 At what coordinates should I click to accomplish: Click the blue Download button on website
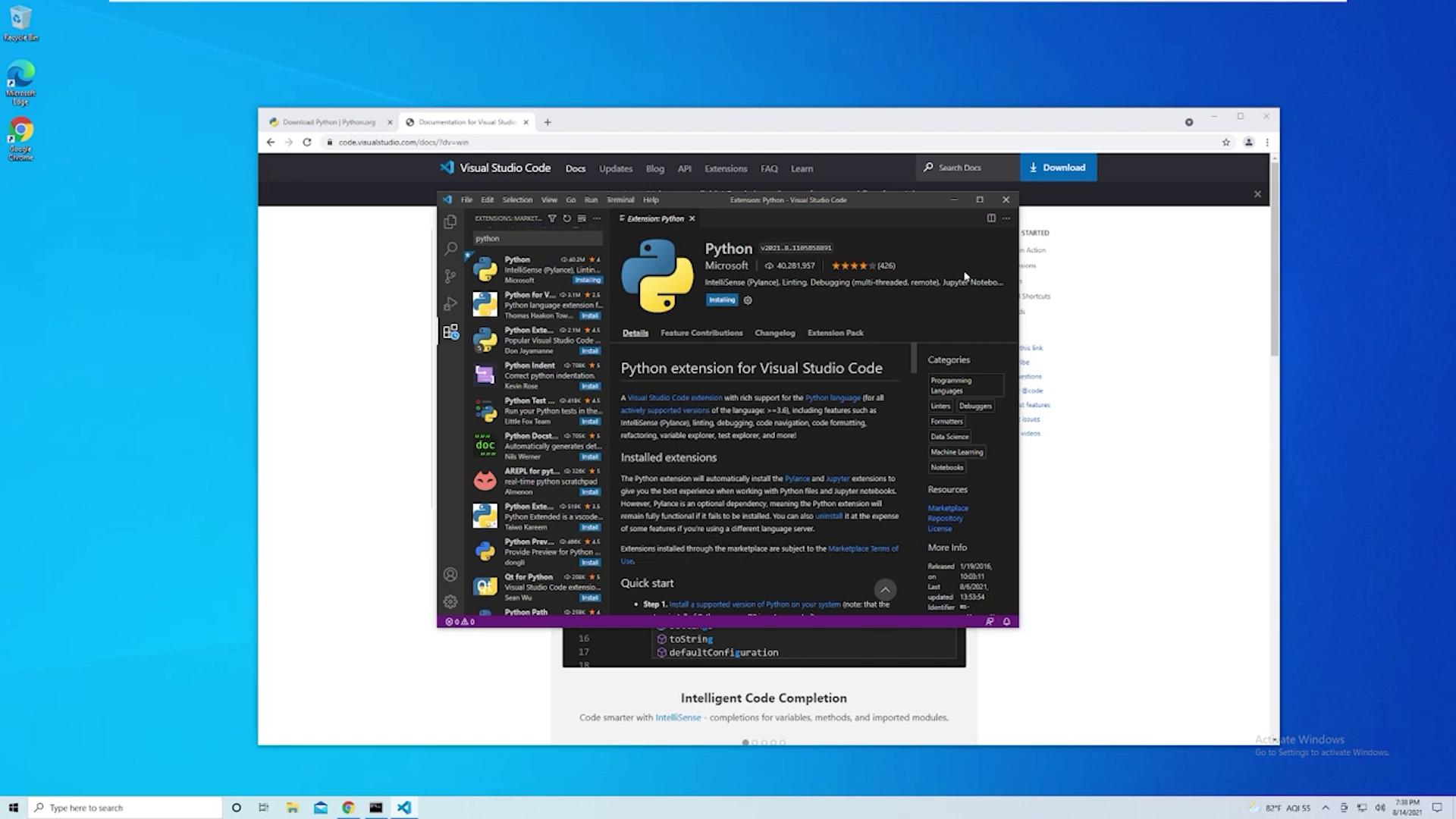1058,168
